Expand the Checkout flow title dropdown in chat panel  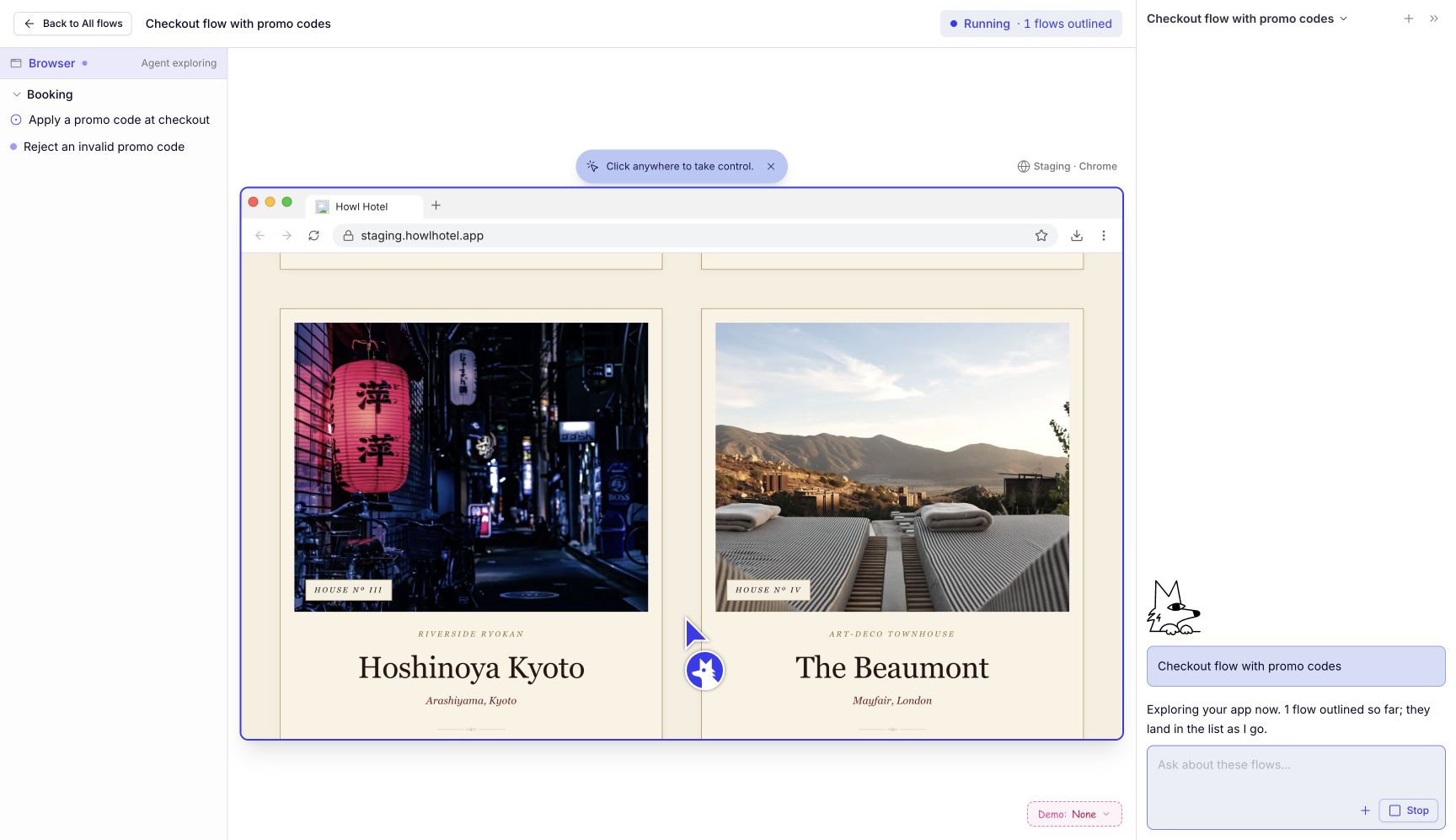point(1247,19)
